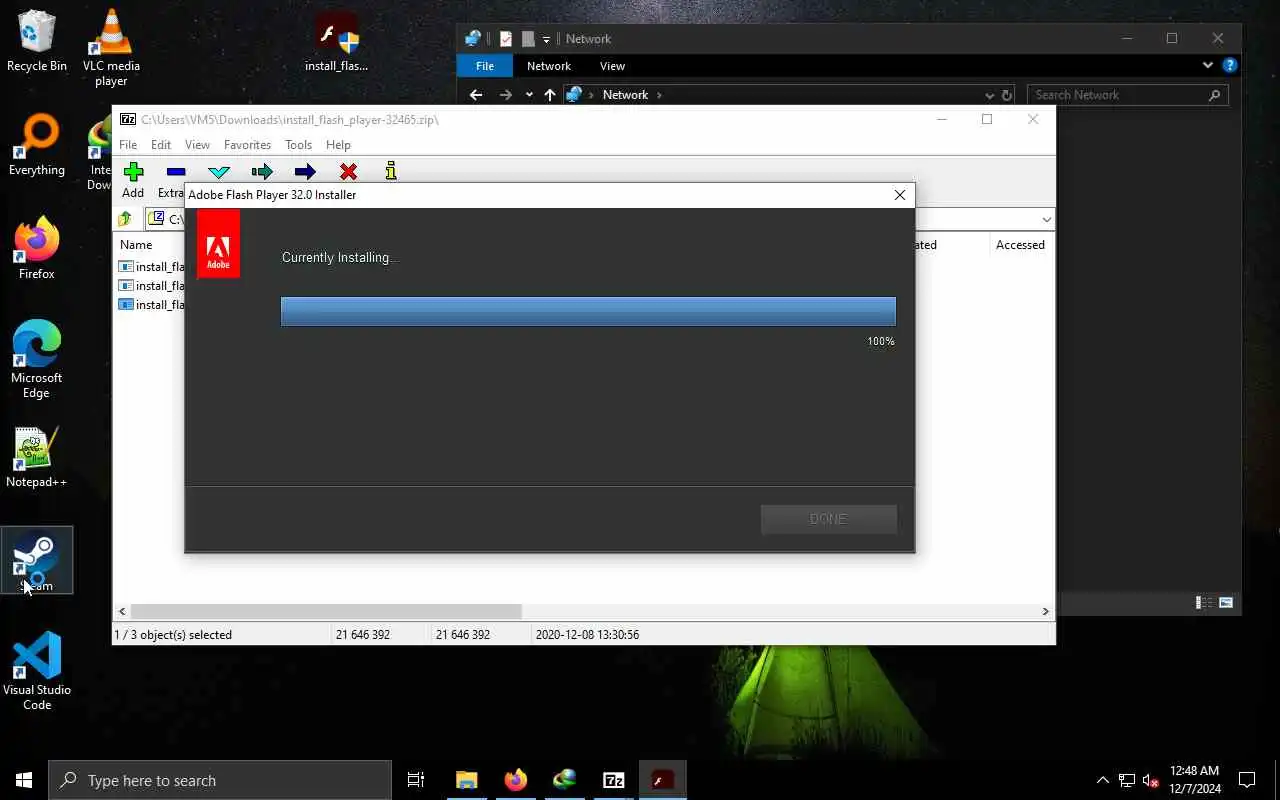Click the taskbar clock showing 12:48 AM

pyautogui.click(x=1194, y=780)
